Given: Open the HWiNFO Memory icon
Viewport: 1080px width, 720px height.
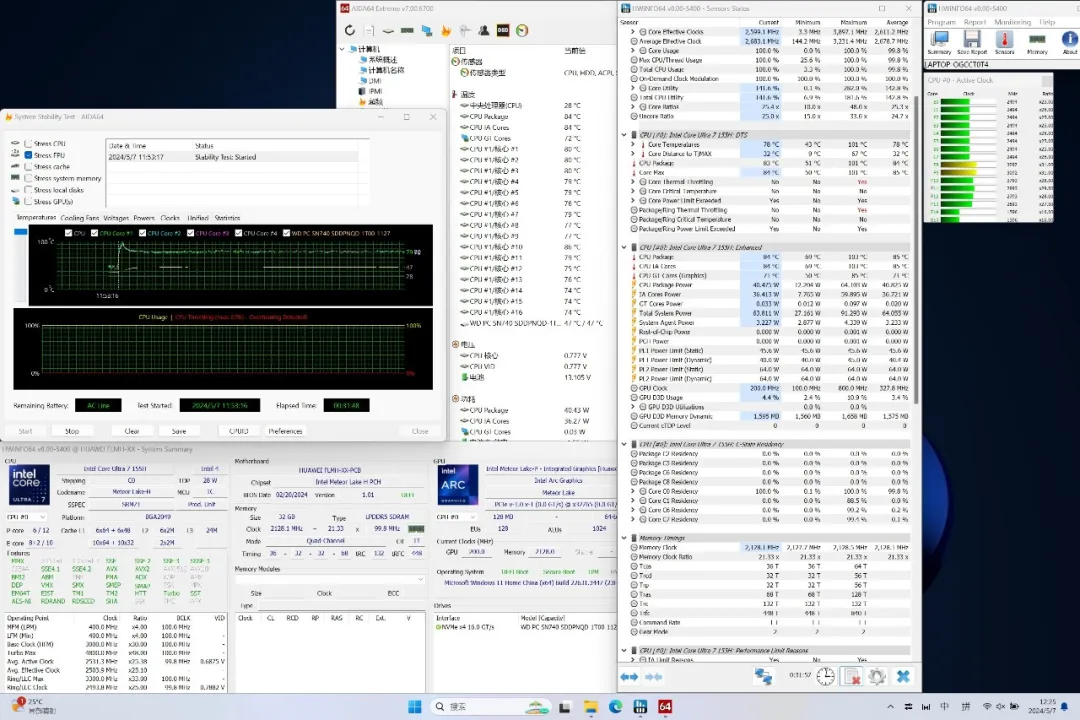Looking at the screenshot, I should coord(1037,40).
